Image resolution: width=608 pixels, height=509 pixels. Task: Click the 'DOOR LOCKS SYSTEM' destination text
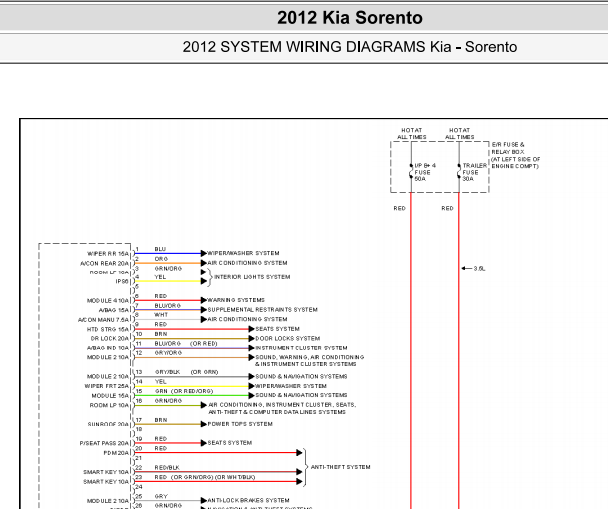pyautogui.click(x=288, y=338)
